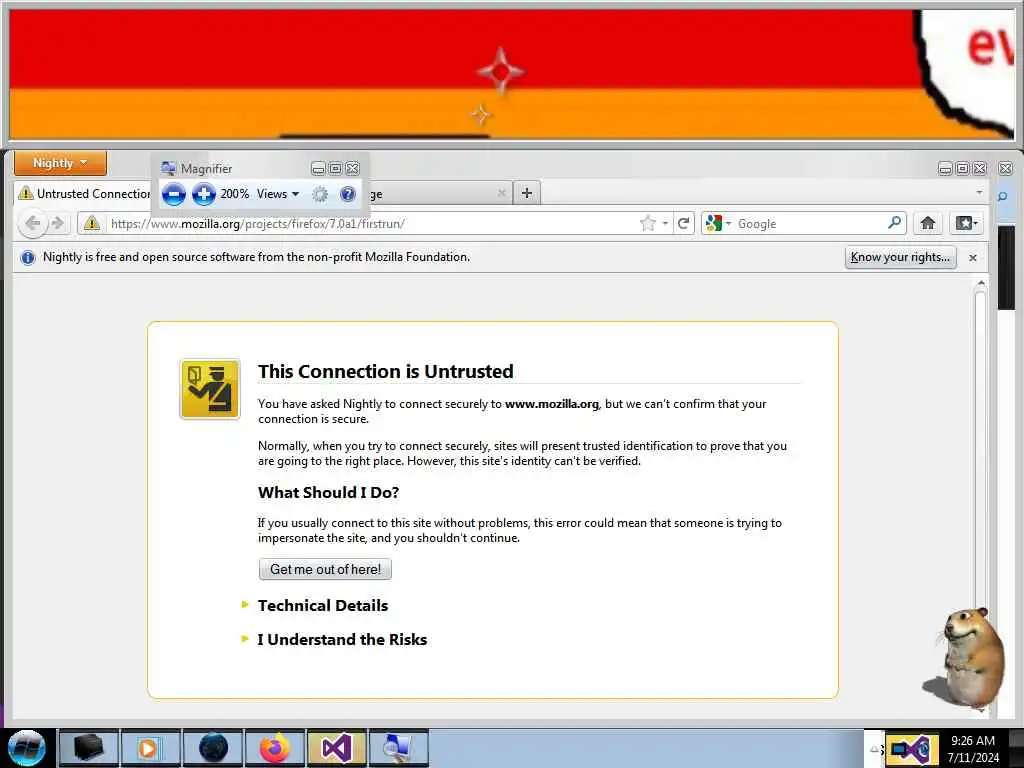Click the This Connection is Untrusted heading
Screen dimensions: 1024x768
385,372
